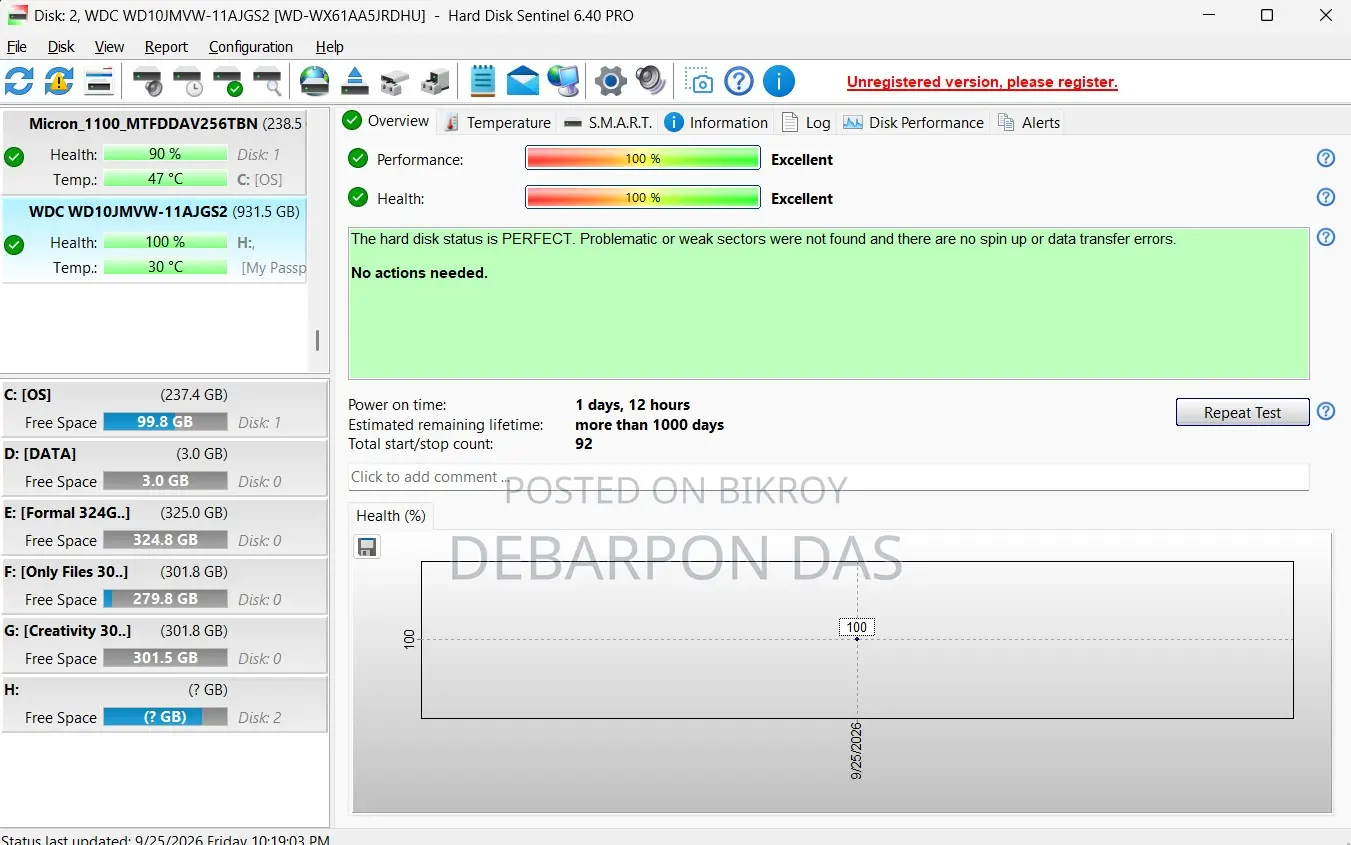This screenshot has width=1351, height=845.
Task: Switch to the Temperature tab
Action: [497, 122]
